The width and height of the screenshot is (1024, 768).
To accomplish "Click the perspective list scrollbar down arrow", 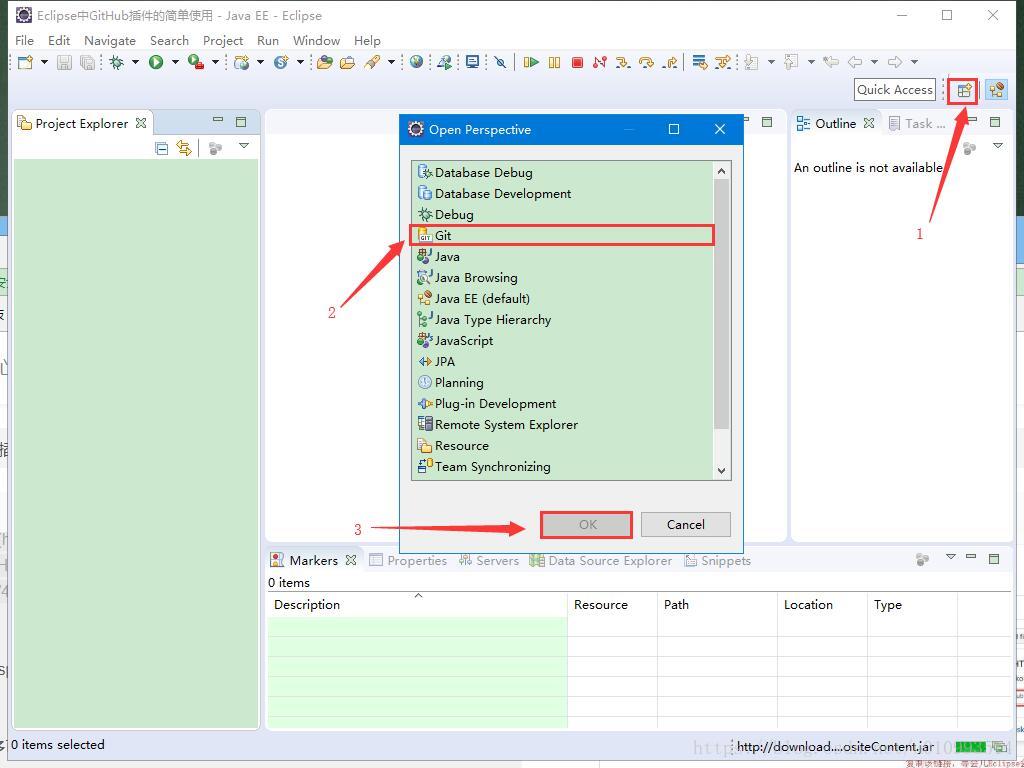I will pyautogui.click(x=722, y=470).
